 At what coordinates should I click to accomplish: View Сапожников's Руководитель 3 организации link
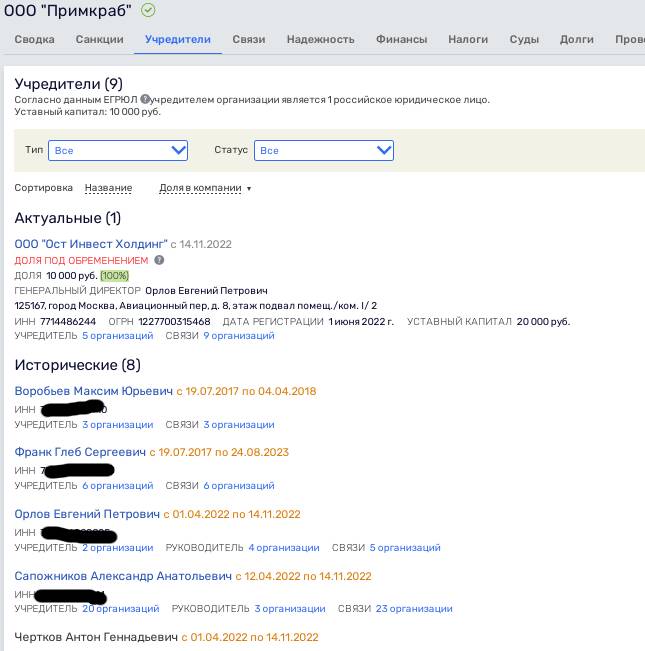(x=290, y=609)
